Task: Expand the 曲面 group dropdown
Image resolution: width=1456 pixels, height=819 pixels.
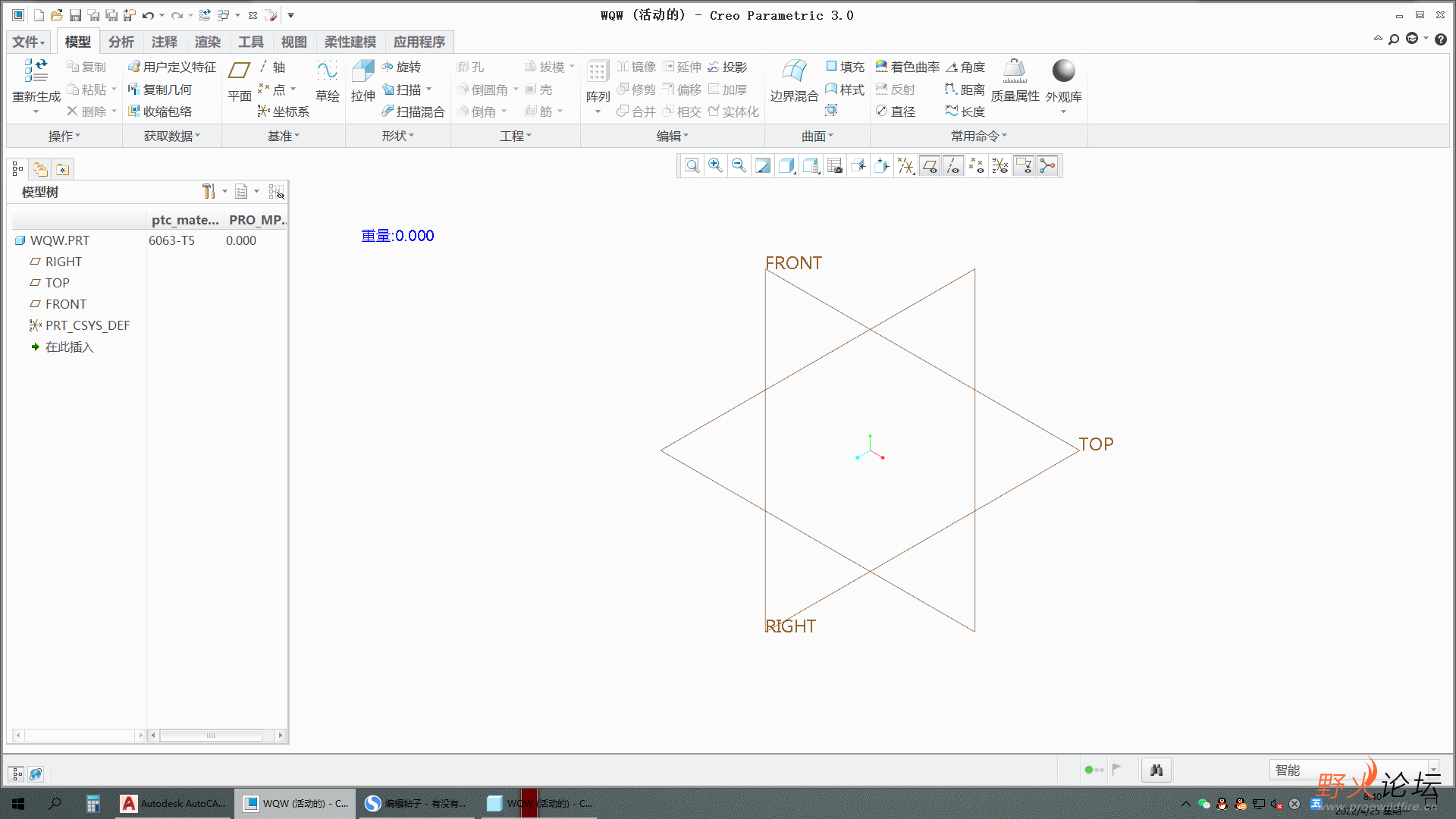Action: pyautogui.click(x=817, y=136)
